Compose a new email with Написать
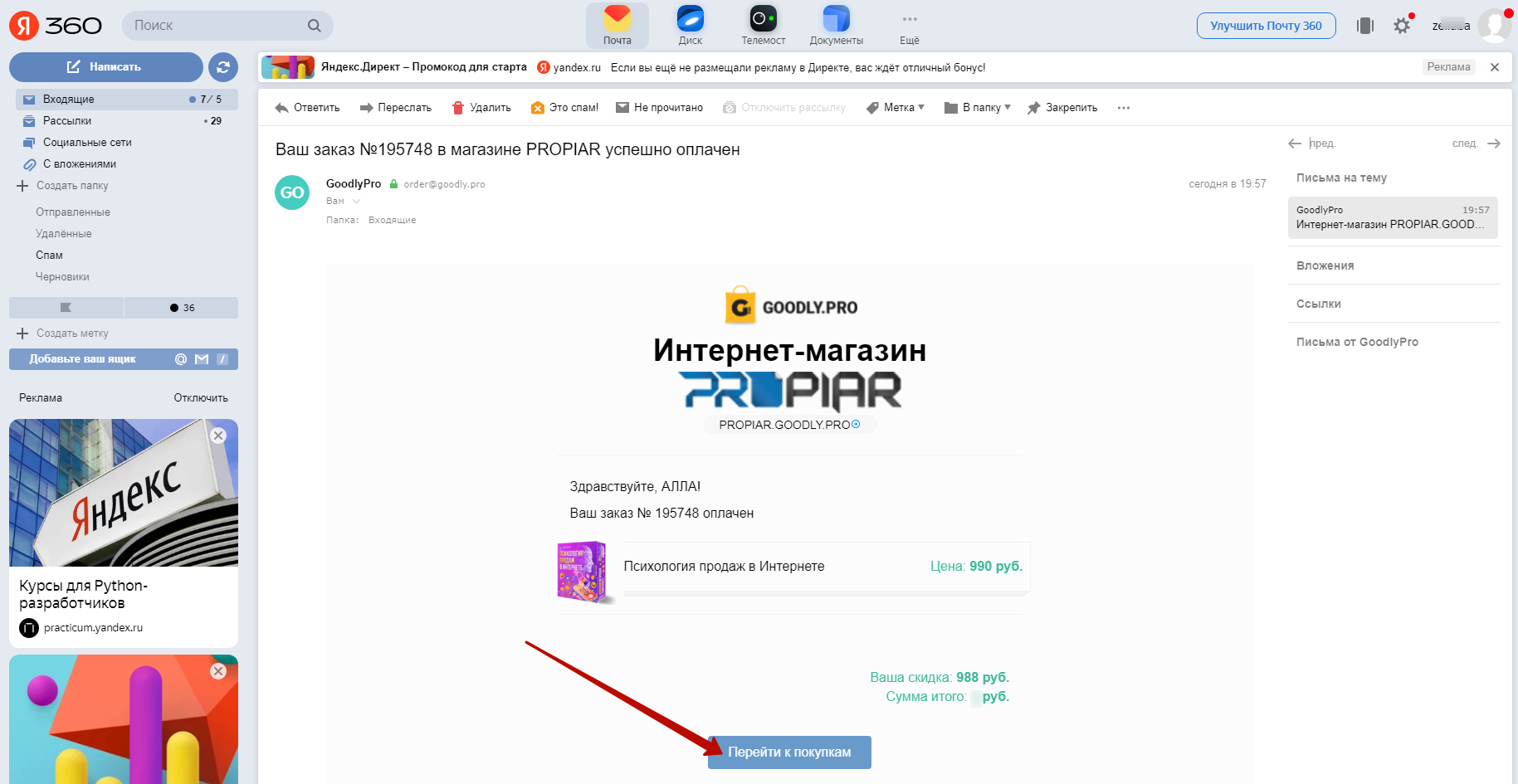 click(x=106, y=67)
